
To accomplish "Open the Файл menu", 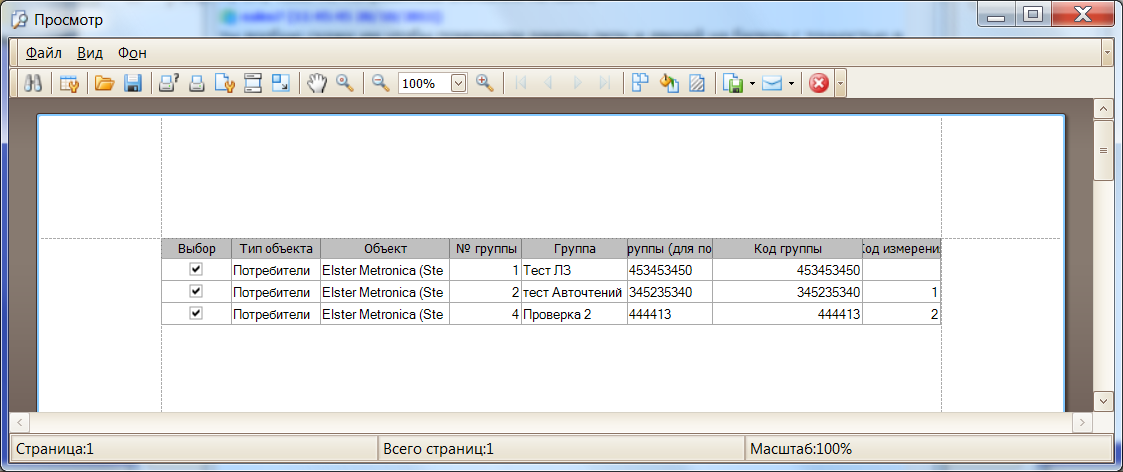I will [x=44, y=53].
